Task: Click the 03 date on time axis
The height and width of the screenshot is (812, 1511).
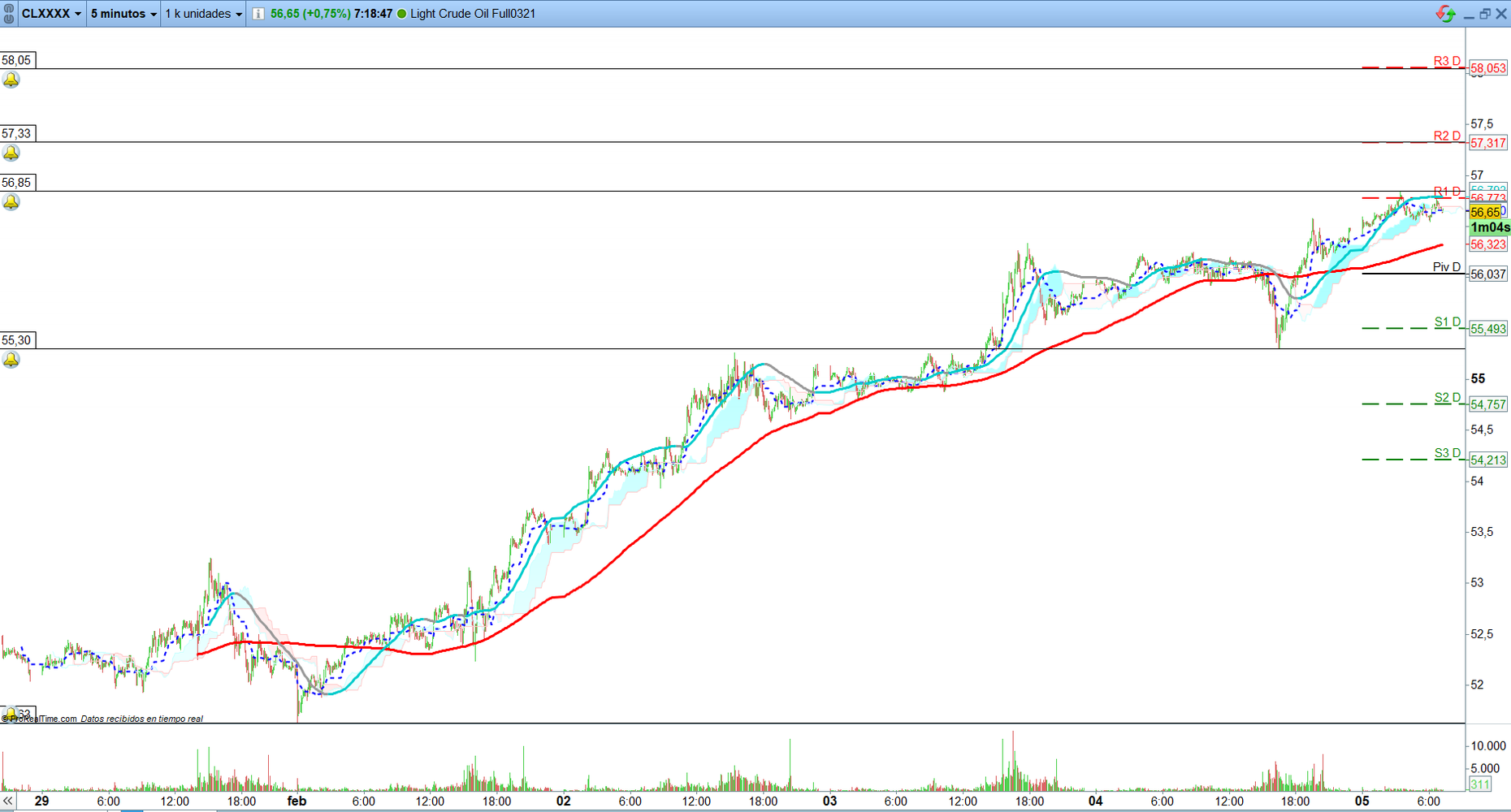Action: pos(829,801)
